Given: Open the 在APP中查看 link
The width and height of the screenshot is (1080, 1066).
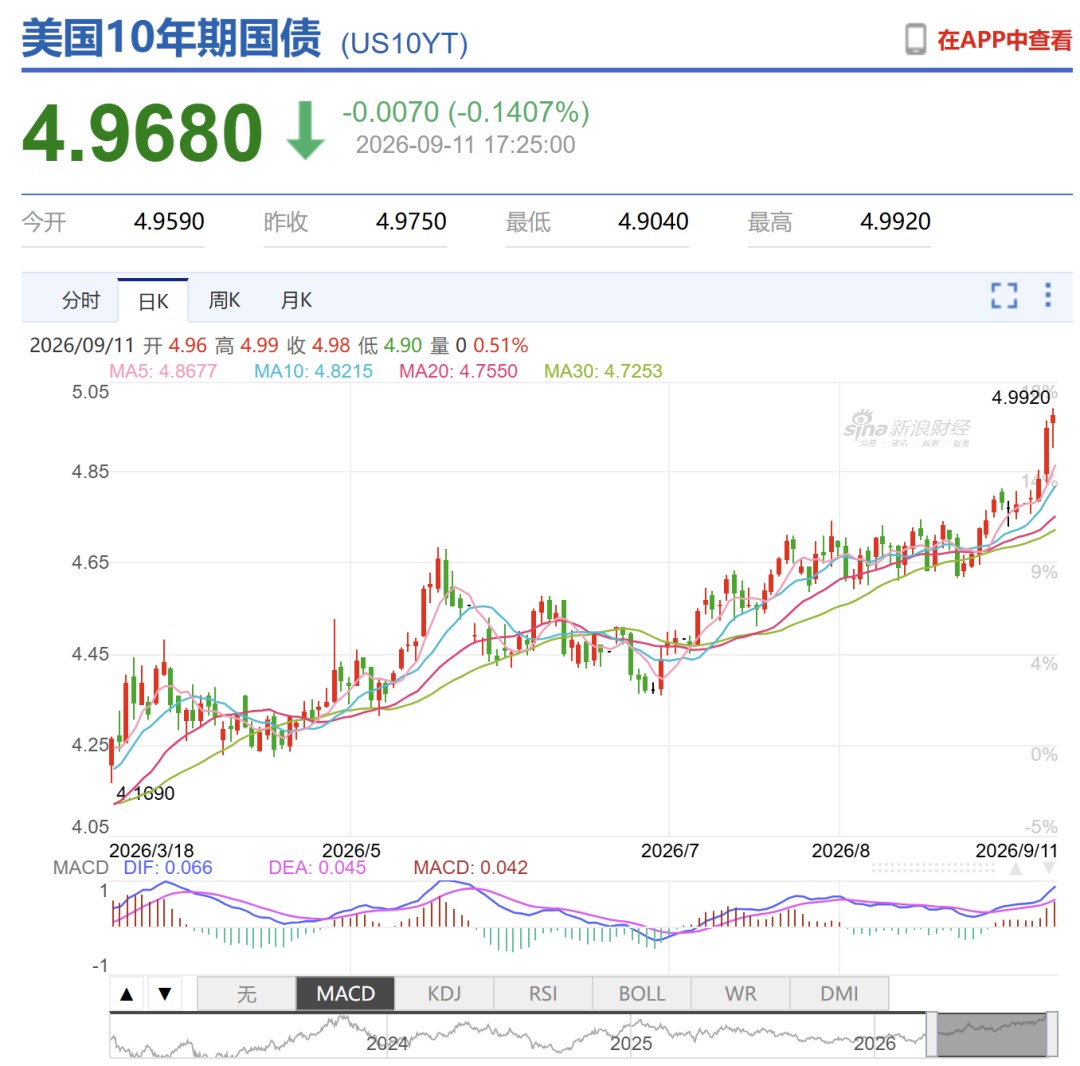Looking at the screenshot, I should tap(1004, 40).
